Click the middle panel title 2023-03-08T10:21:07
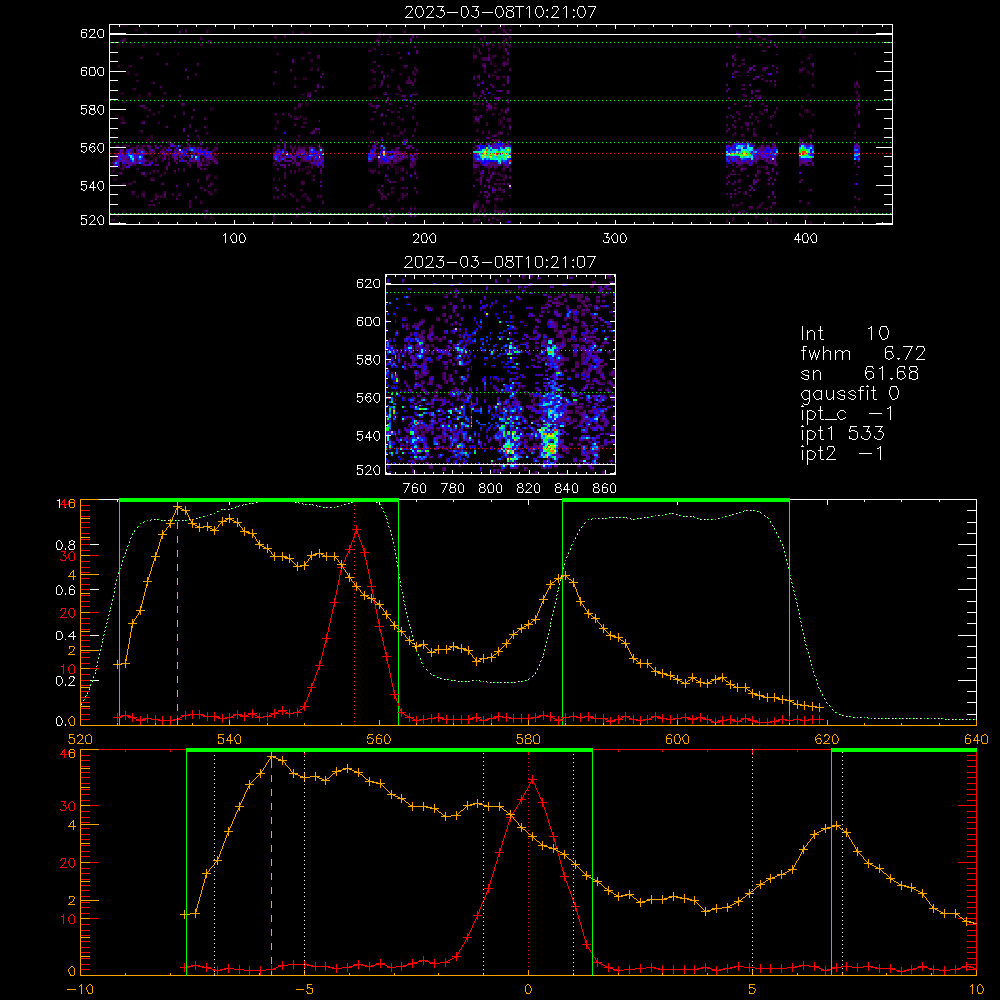Viewport: 1000px width, 1000px height. [500, 262]
